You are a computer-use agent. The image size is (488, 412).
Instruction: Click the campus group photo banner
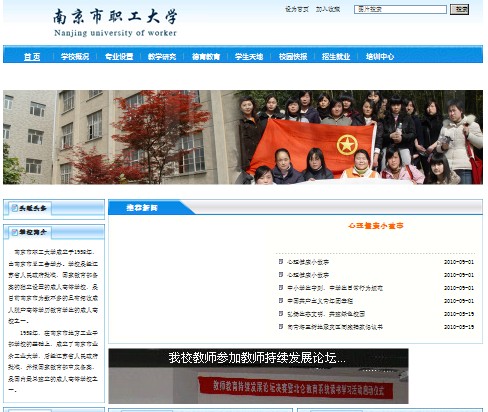tap(243, 137)
